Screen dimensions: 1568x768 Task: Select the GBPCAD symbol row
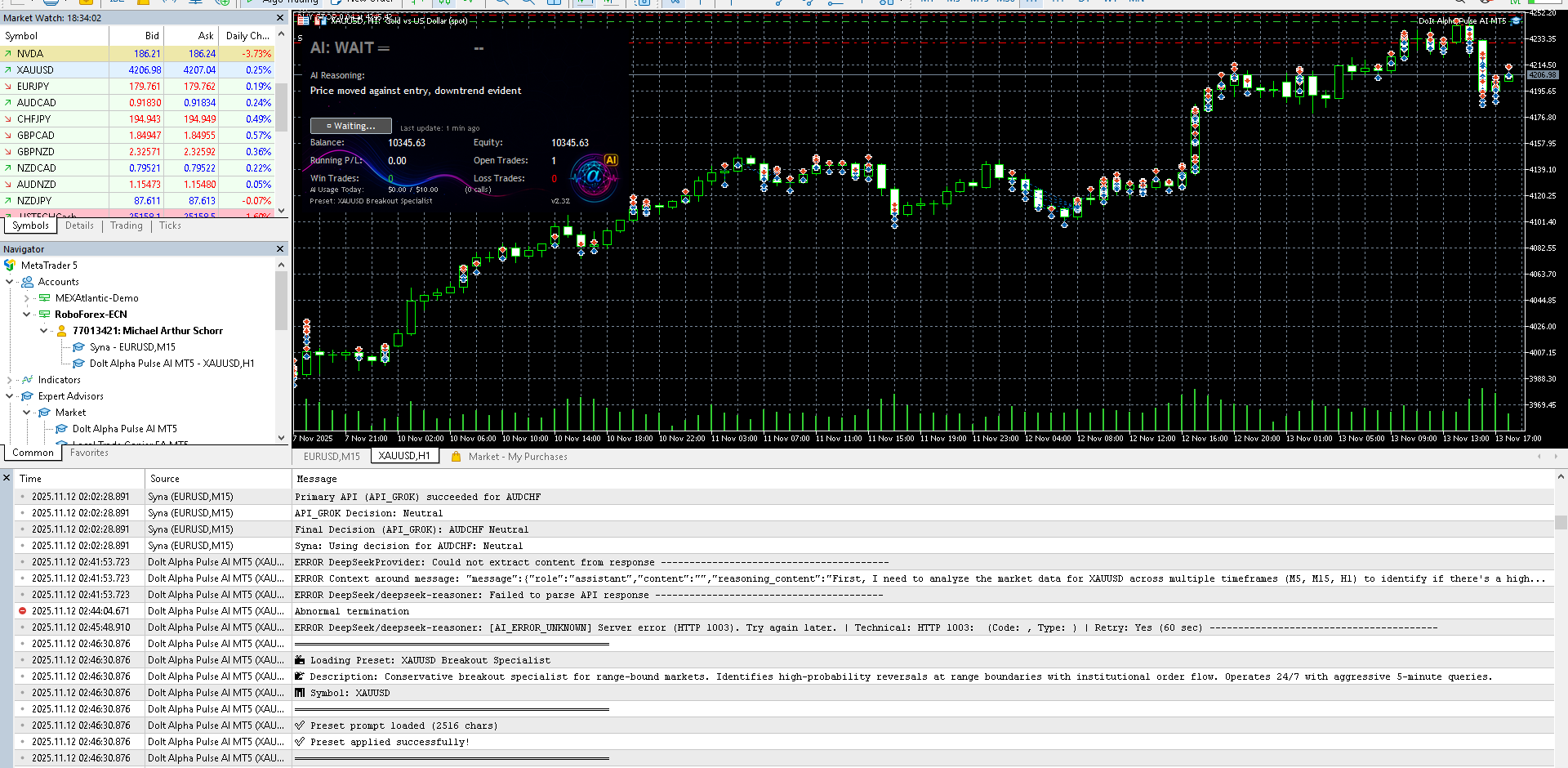coord(137,136)
